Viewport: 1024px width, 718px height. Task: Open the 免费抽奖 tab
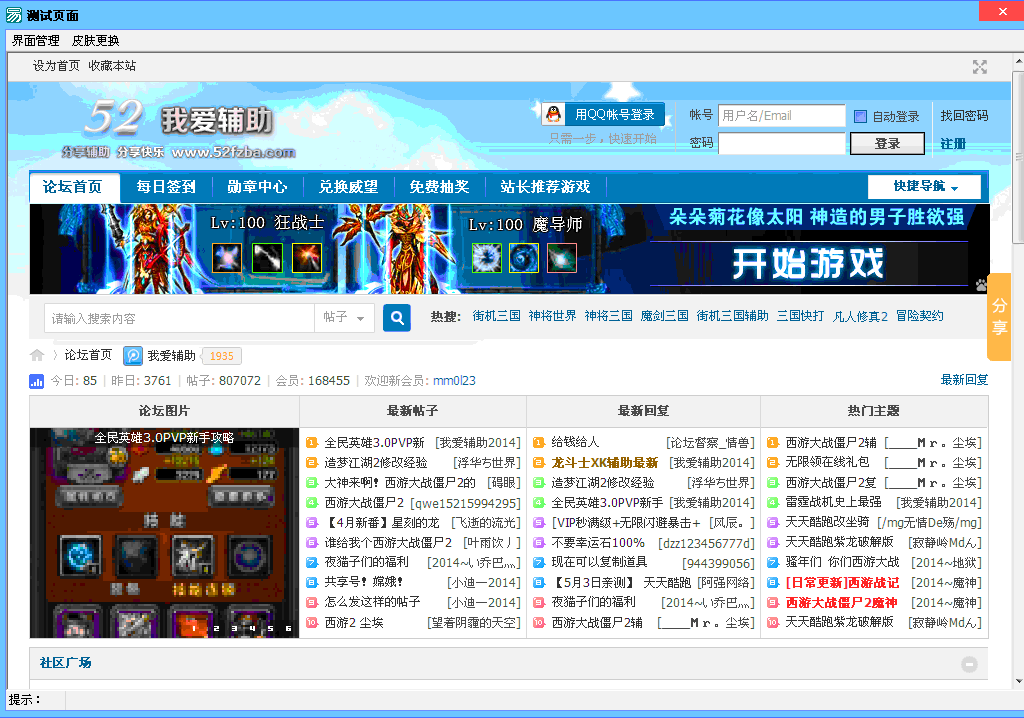coord(440,187)
